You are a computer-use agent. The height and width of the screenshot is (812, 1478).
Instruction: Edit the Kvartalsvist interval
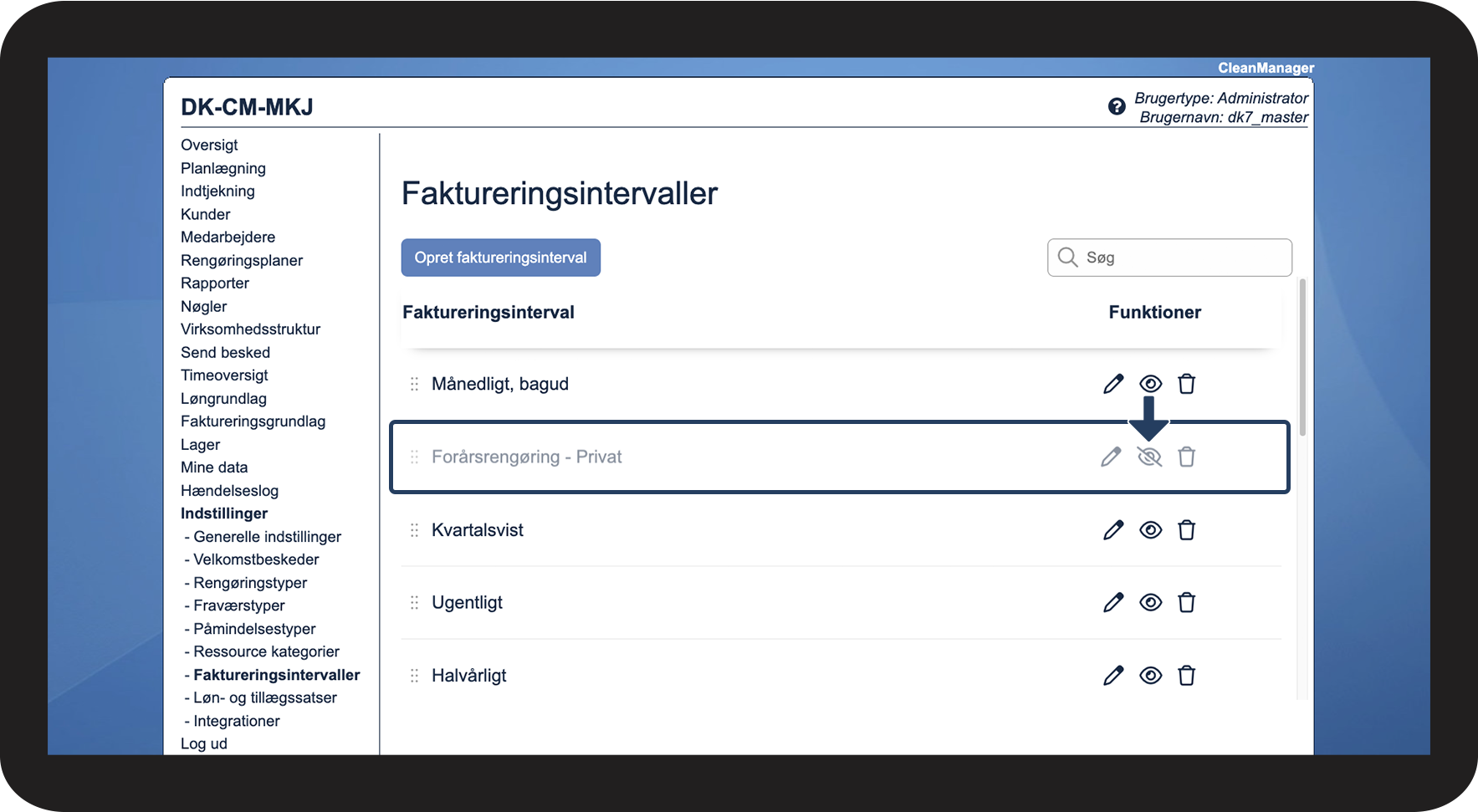[x=1113, y=530]
